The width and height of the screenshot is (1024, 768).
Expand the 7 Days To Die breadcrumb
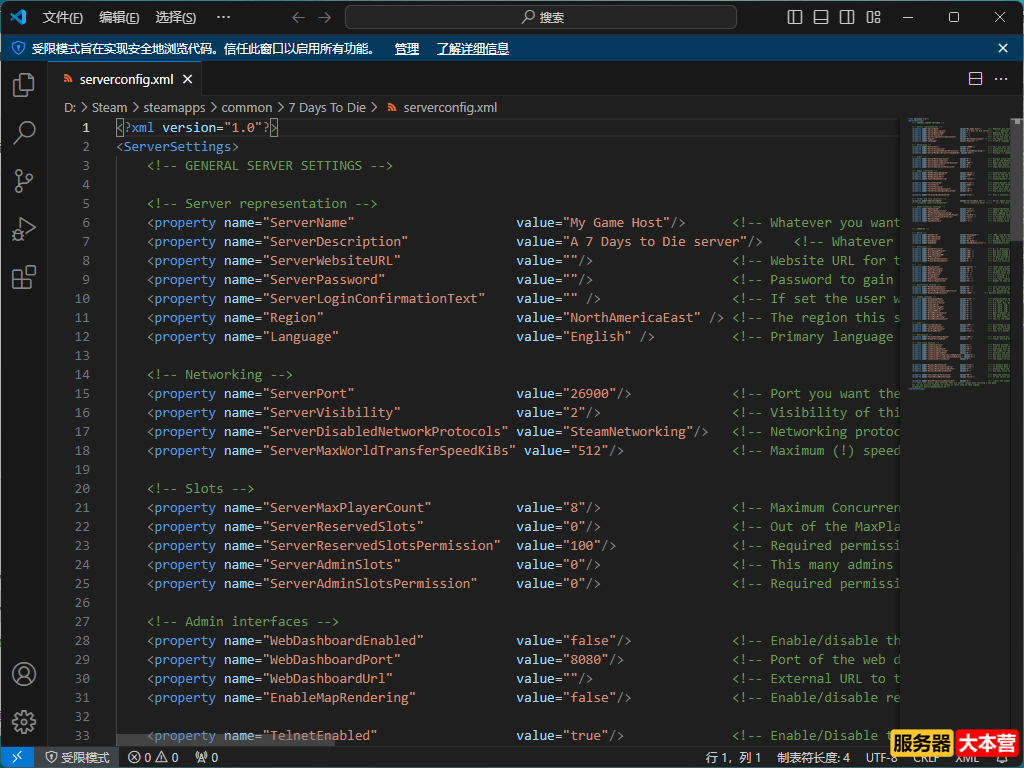327,108
